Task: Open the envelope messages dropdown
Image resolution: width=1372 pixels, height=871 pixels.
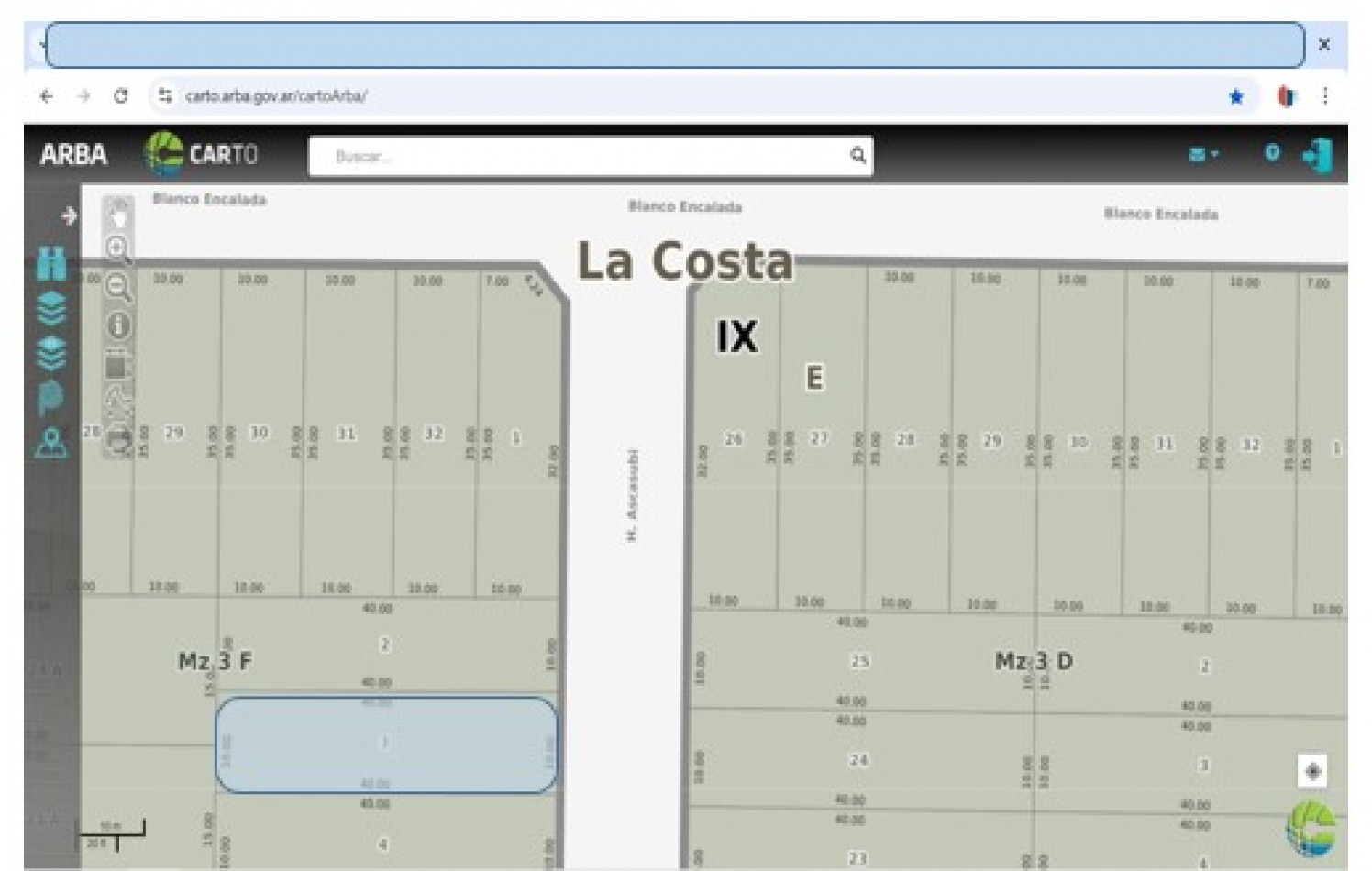Action: pyautogui.click(x=1202, y=155)
